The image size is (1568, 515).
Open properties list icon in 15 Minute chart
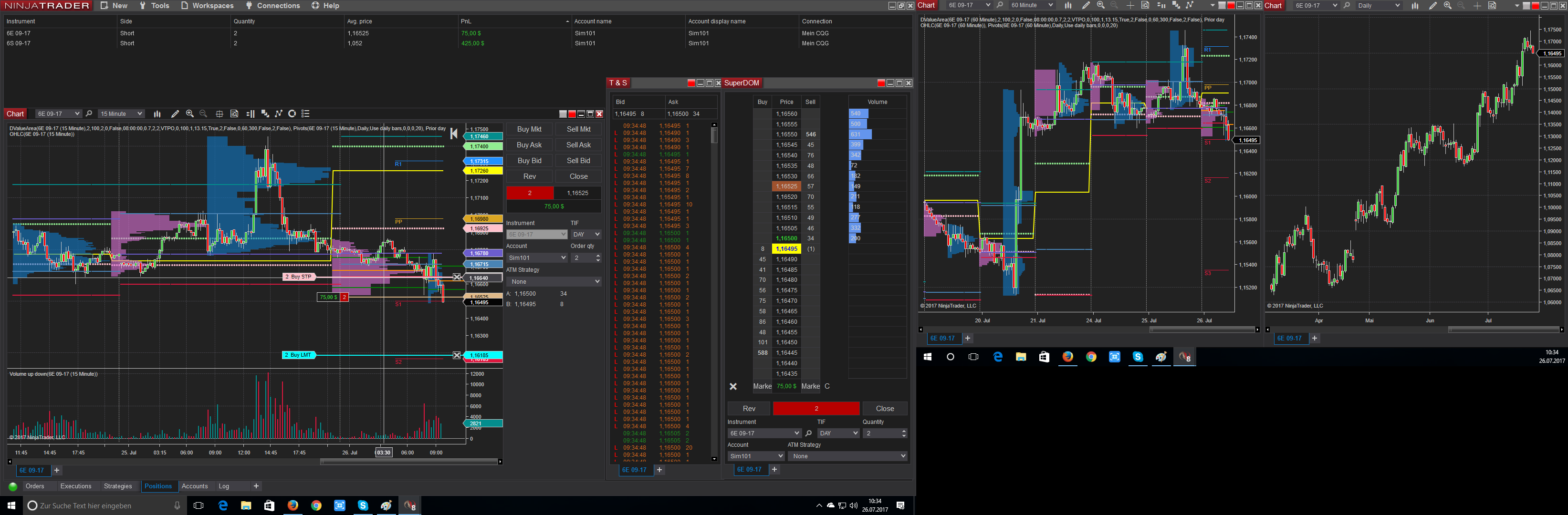[x=305, y=113]
